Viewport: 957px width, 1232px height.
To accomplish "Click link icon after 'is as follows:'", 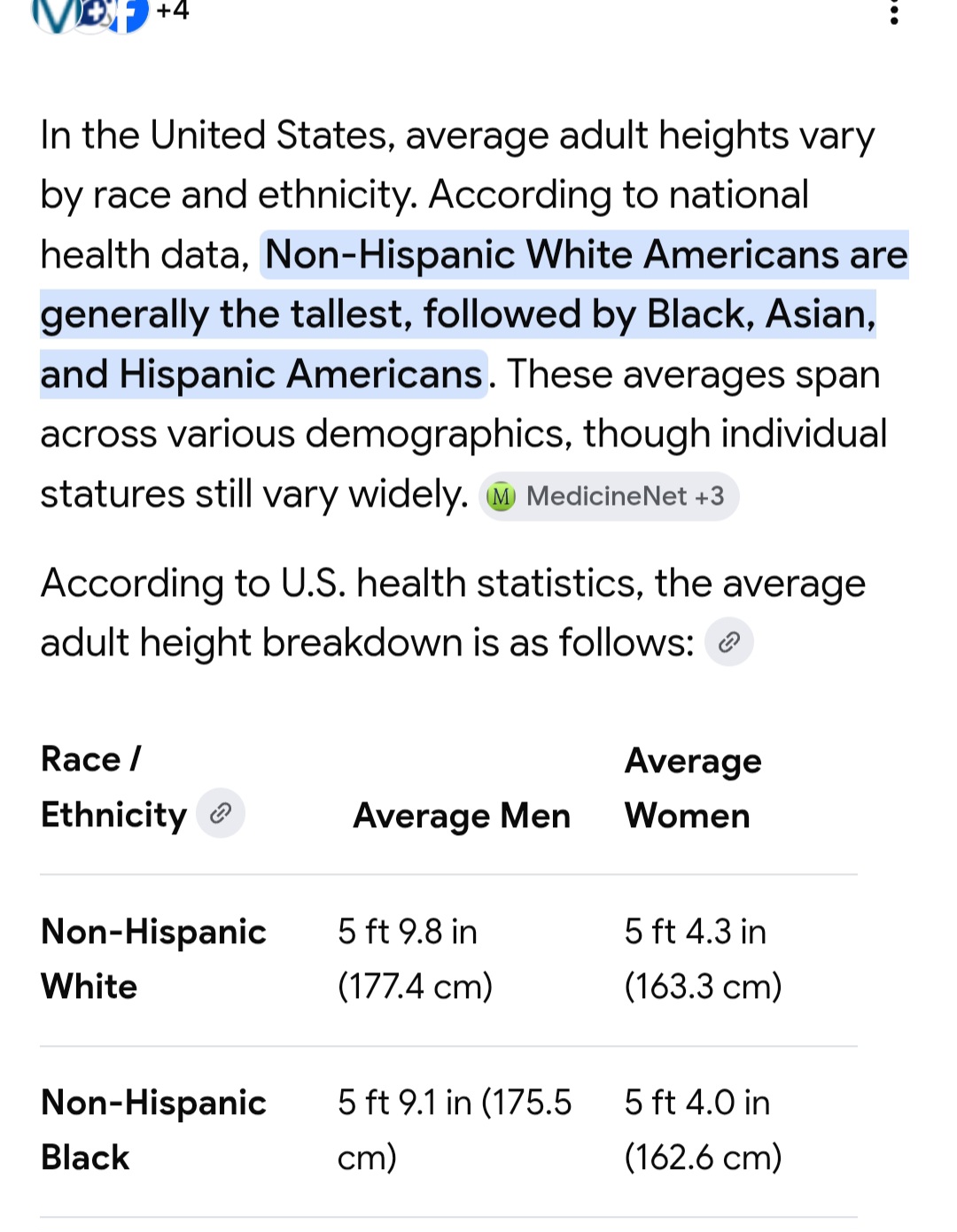I will click(x=729, y=642).
